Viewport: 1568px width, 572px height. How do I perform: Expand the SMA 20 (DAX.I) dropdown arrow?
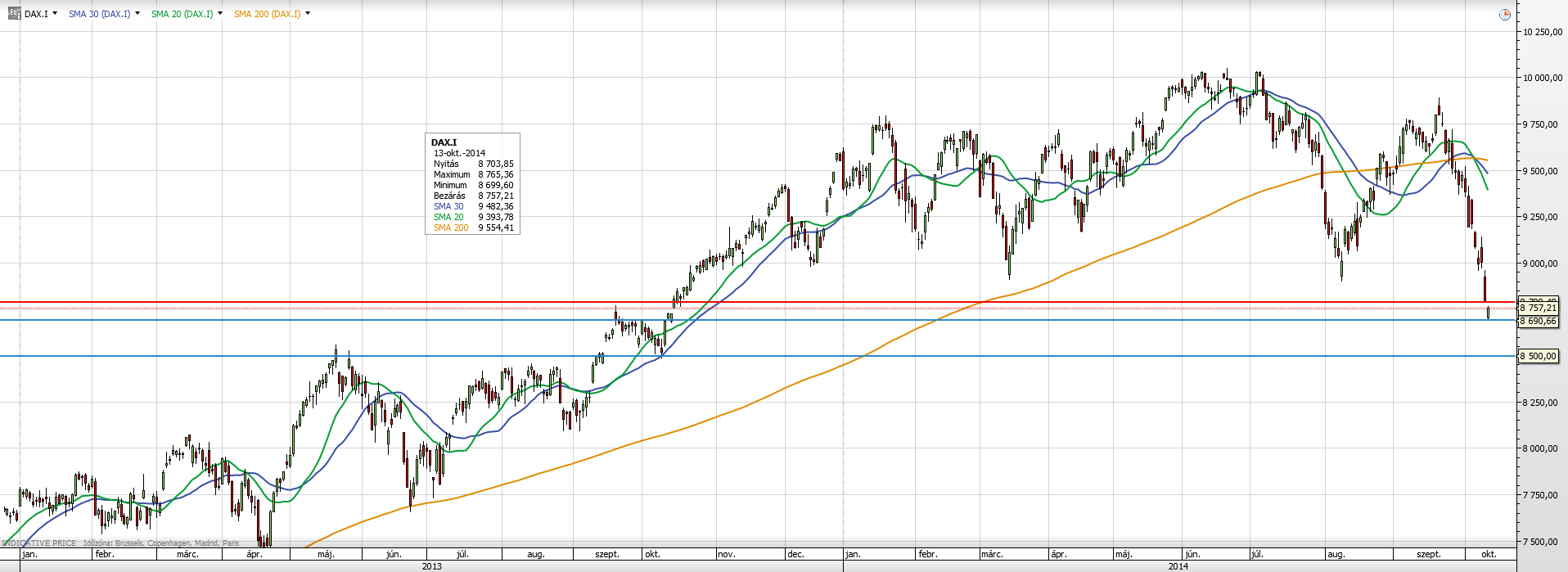219,13
